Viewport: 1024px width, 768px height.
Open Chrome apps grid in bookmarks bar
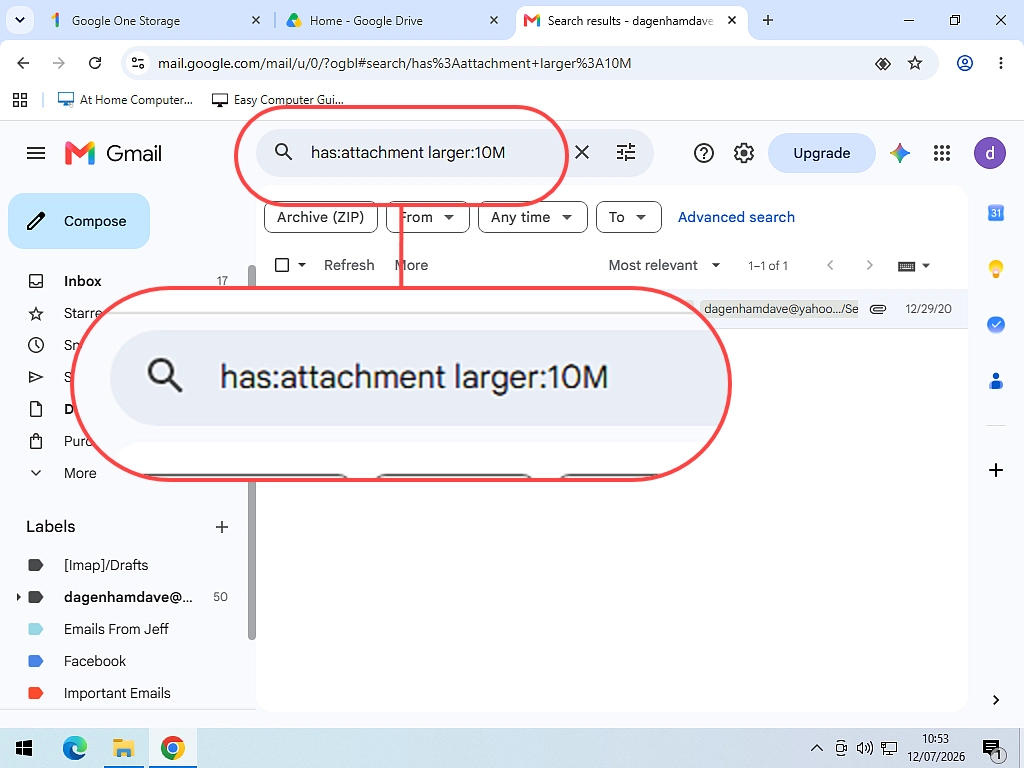[20, 100]
